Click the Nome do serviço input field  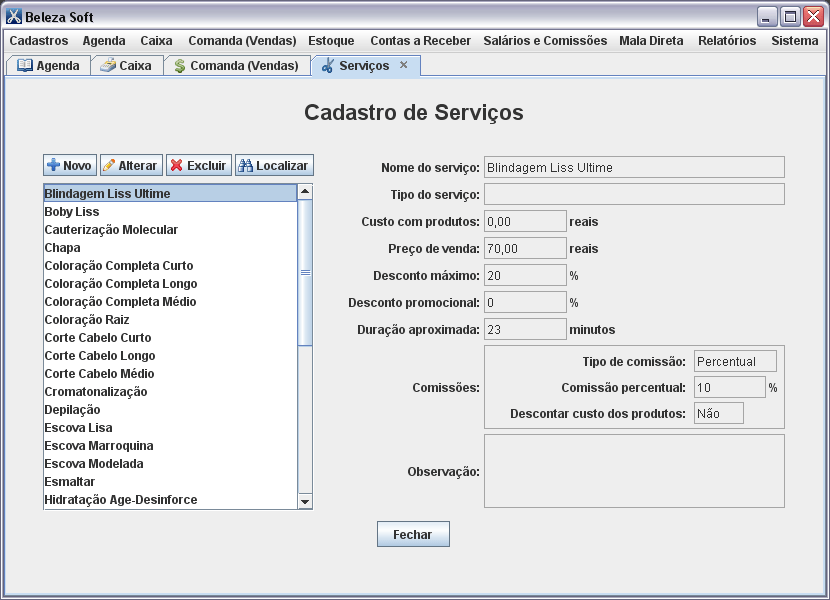(x=633, y=165)
